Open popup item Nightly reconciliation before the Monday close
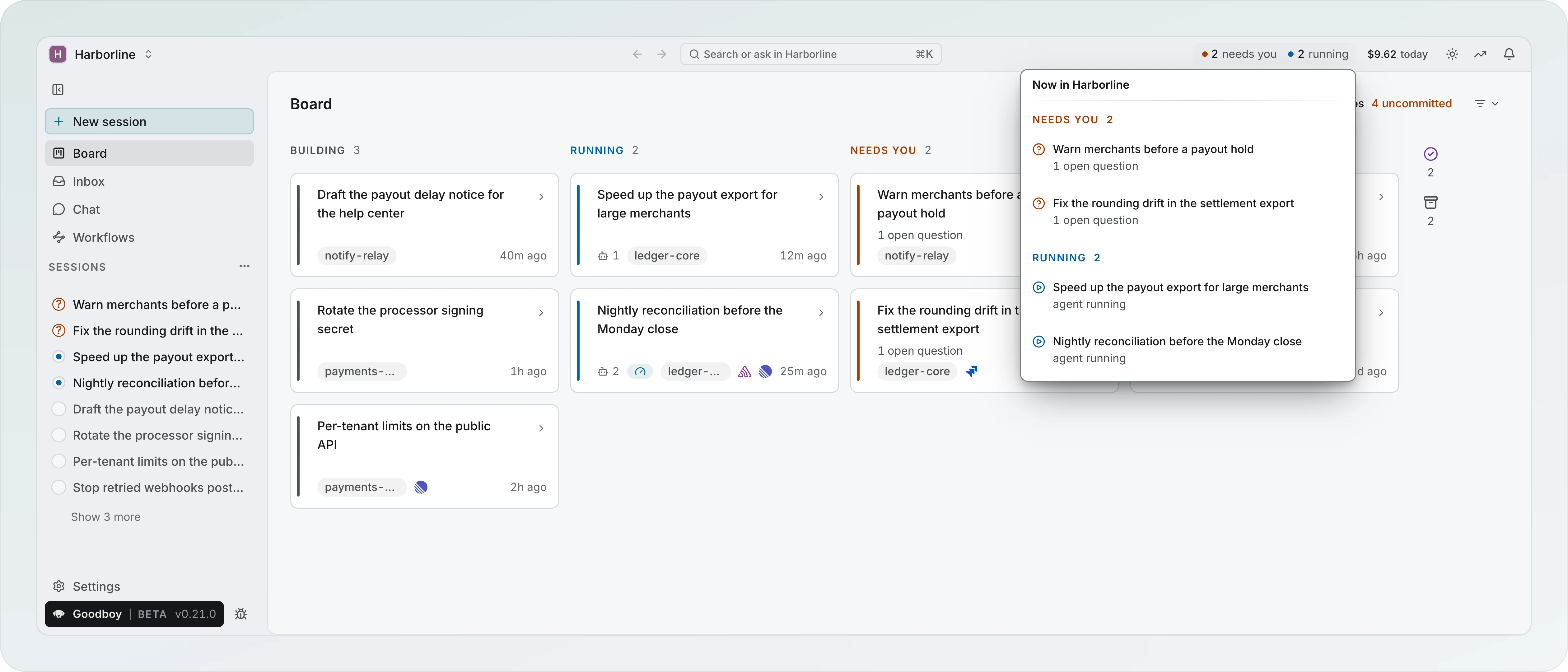Screen dimensions: 1568x672 pyautogui.click(x=1188, y=349)
